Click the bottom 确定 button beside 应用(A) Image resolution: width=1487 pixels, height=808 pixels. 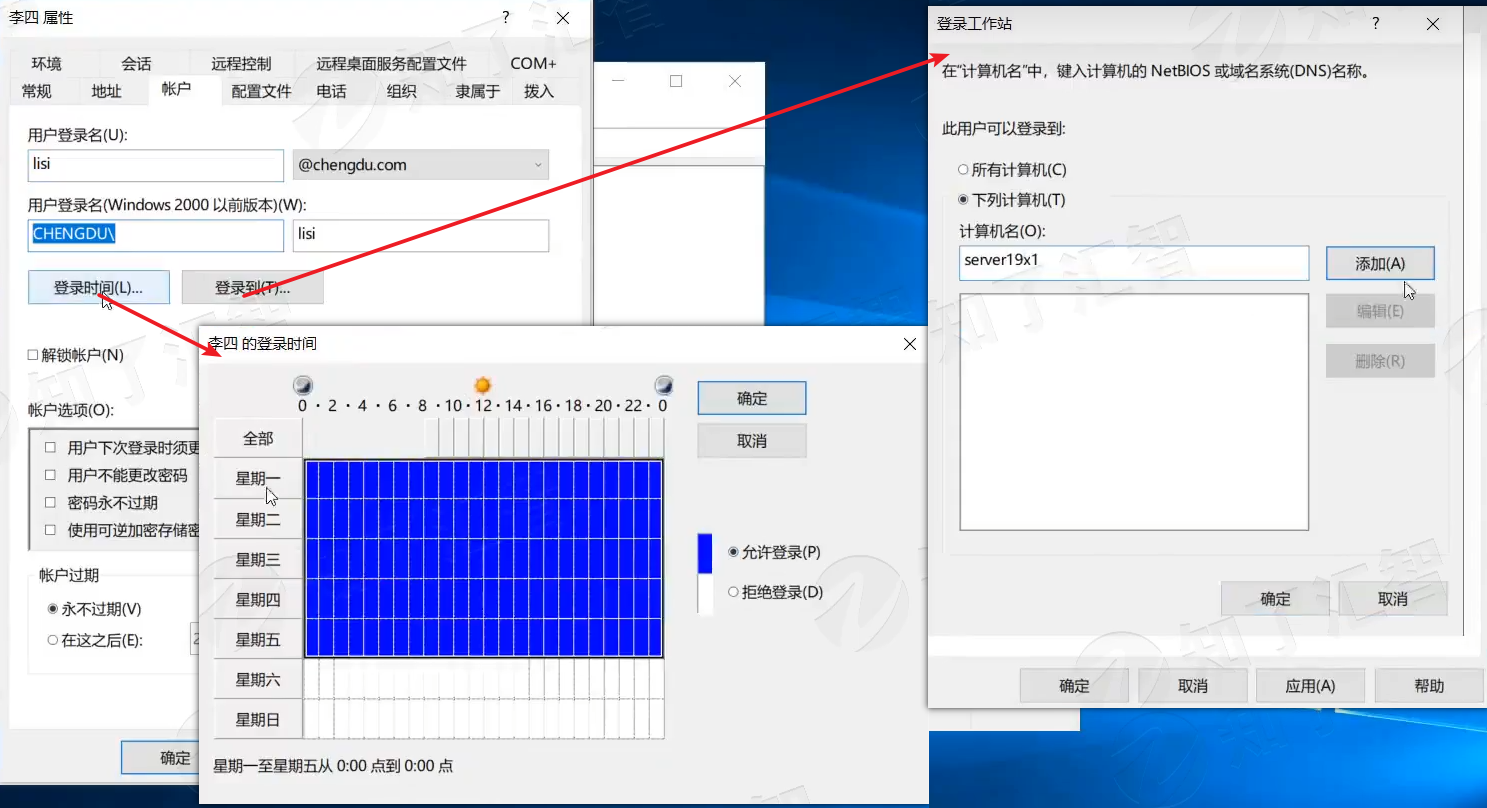pyautogui.click(x=1074, y=686)
